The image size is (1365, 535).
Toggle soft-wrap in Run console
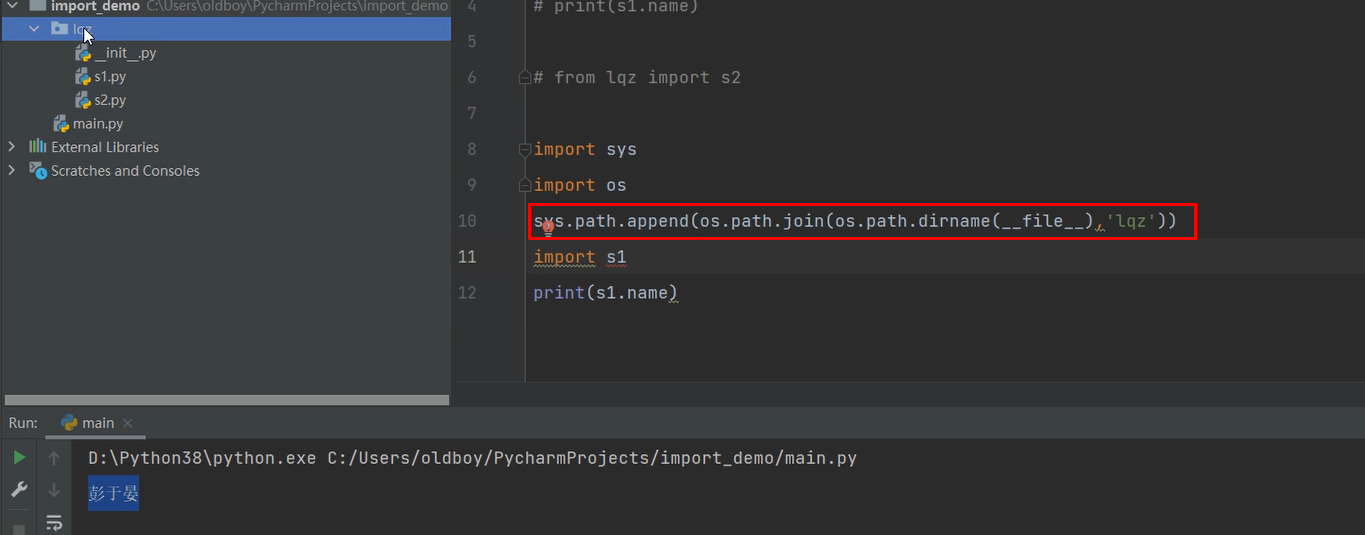pyautogui.click(x=54, y=523)
